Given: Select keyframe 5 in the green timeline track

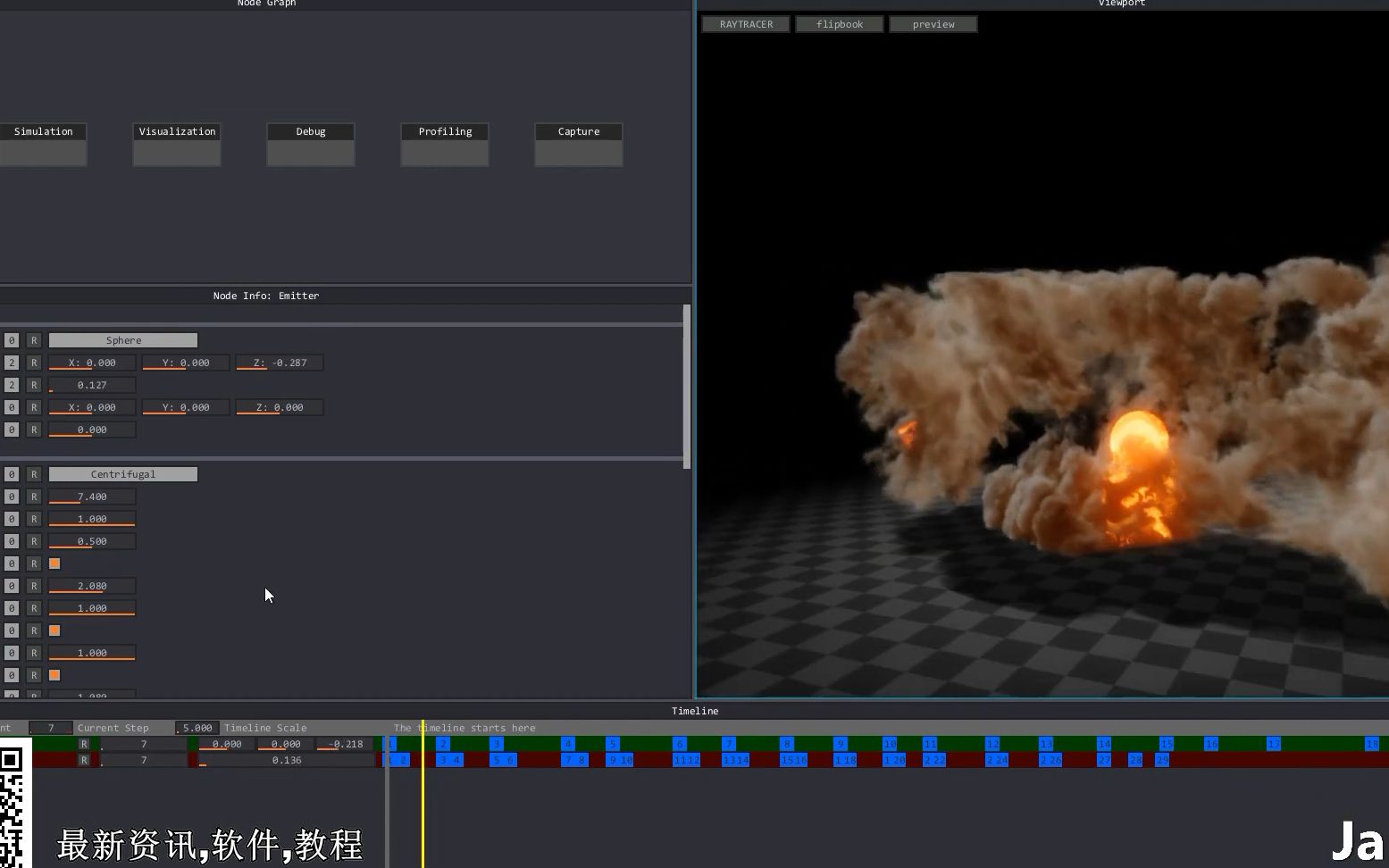Looking at the screenshot, I should (613, 744).
